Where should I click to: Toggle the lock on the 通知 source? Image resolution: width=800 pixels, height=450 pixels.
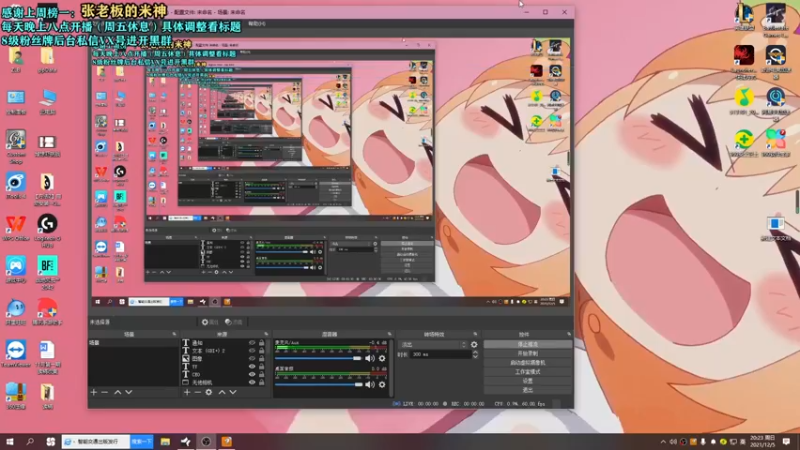pyautogui.click(x=261, y=343)
